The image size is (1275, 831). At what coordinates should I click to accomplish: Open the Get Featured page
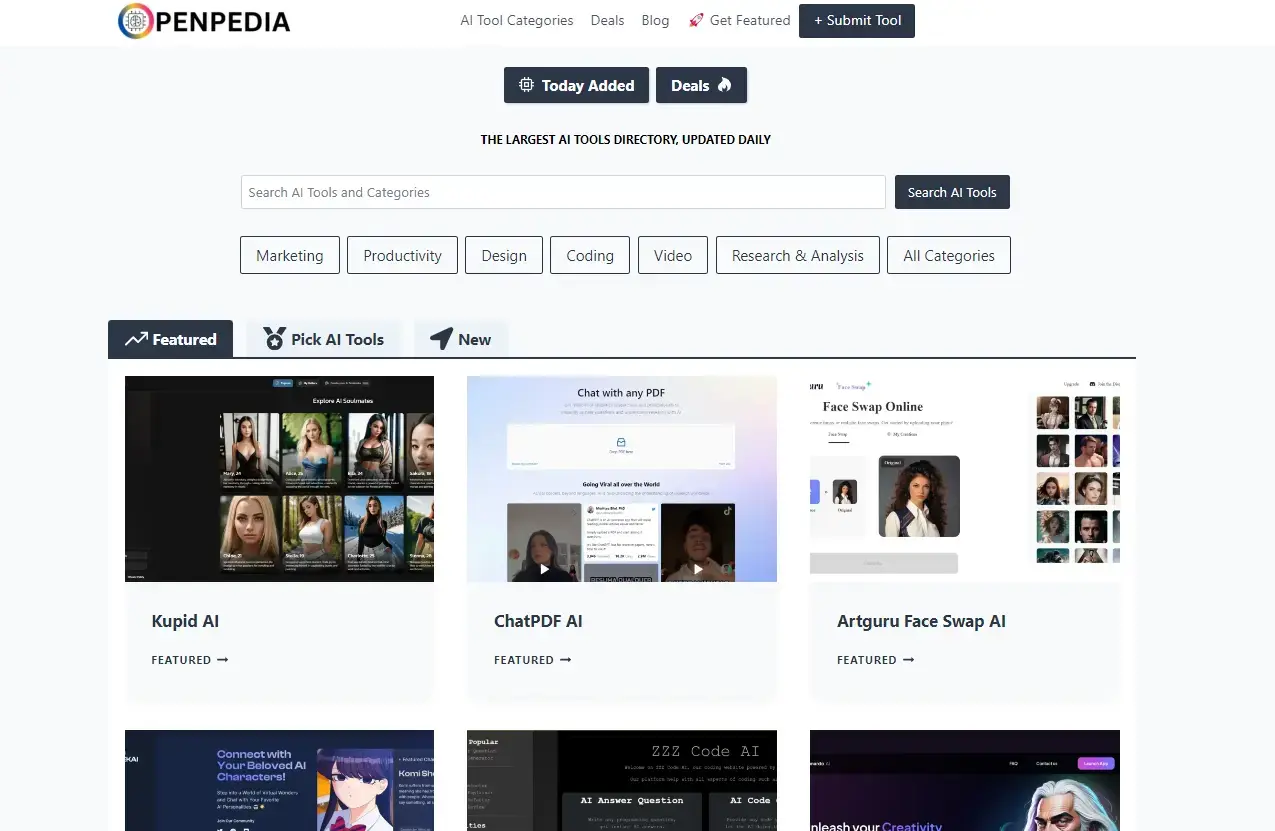pos(740,20)
